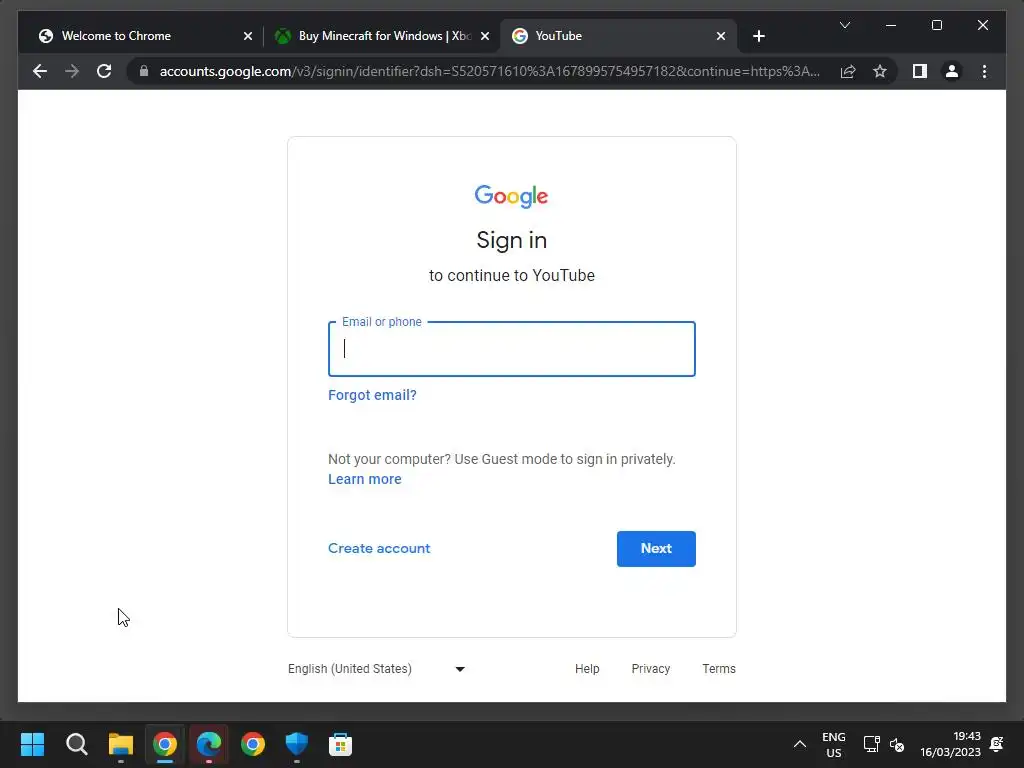Screen dimensions: 1024x768
Task: Share this page using the share icon
Action: 848,71
